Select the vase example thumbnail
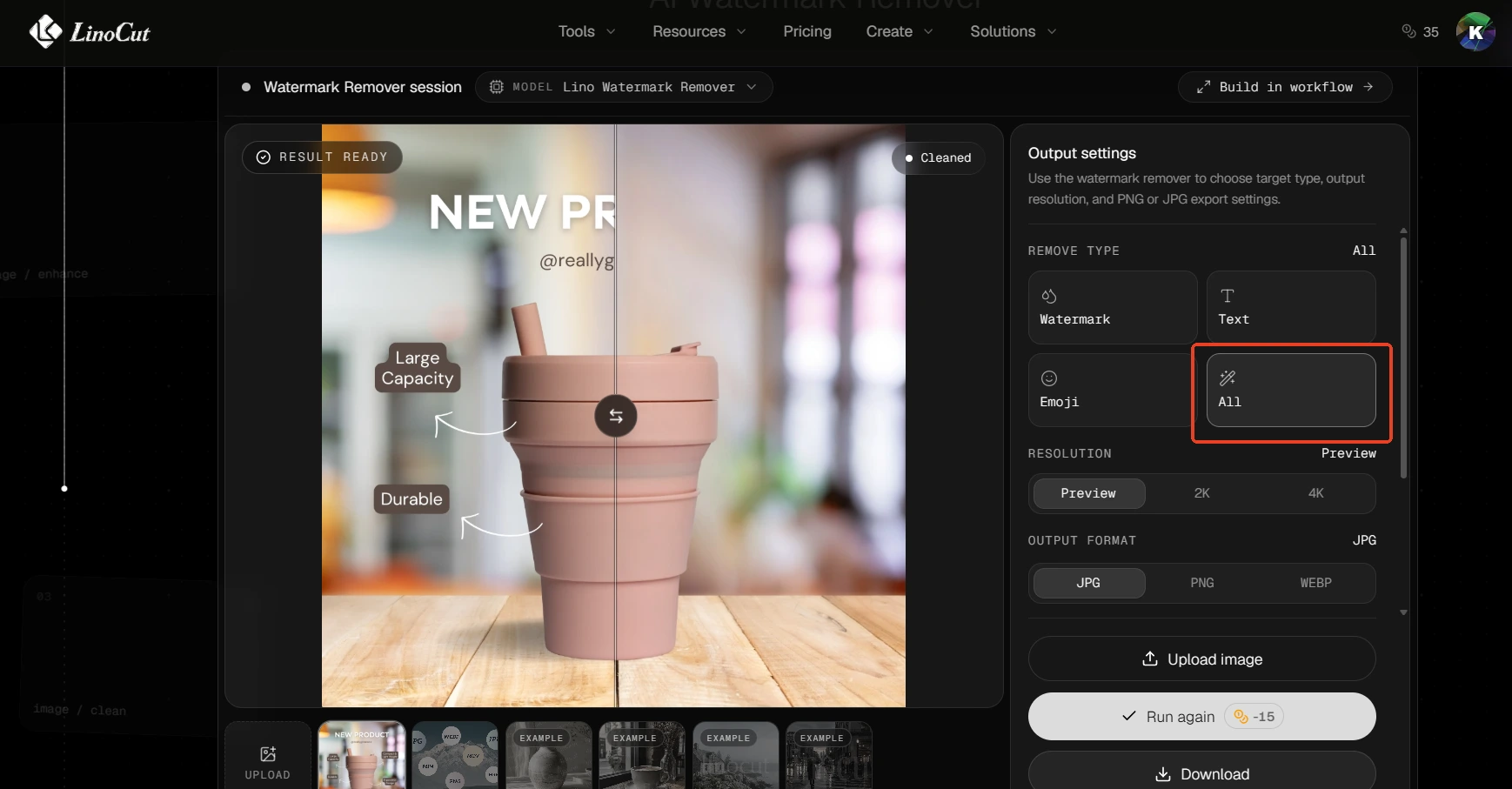1512x789 pixels. tap(549, 755)
